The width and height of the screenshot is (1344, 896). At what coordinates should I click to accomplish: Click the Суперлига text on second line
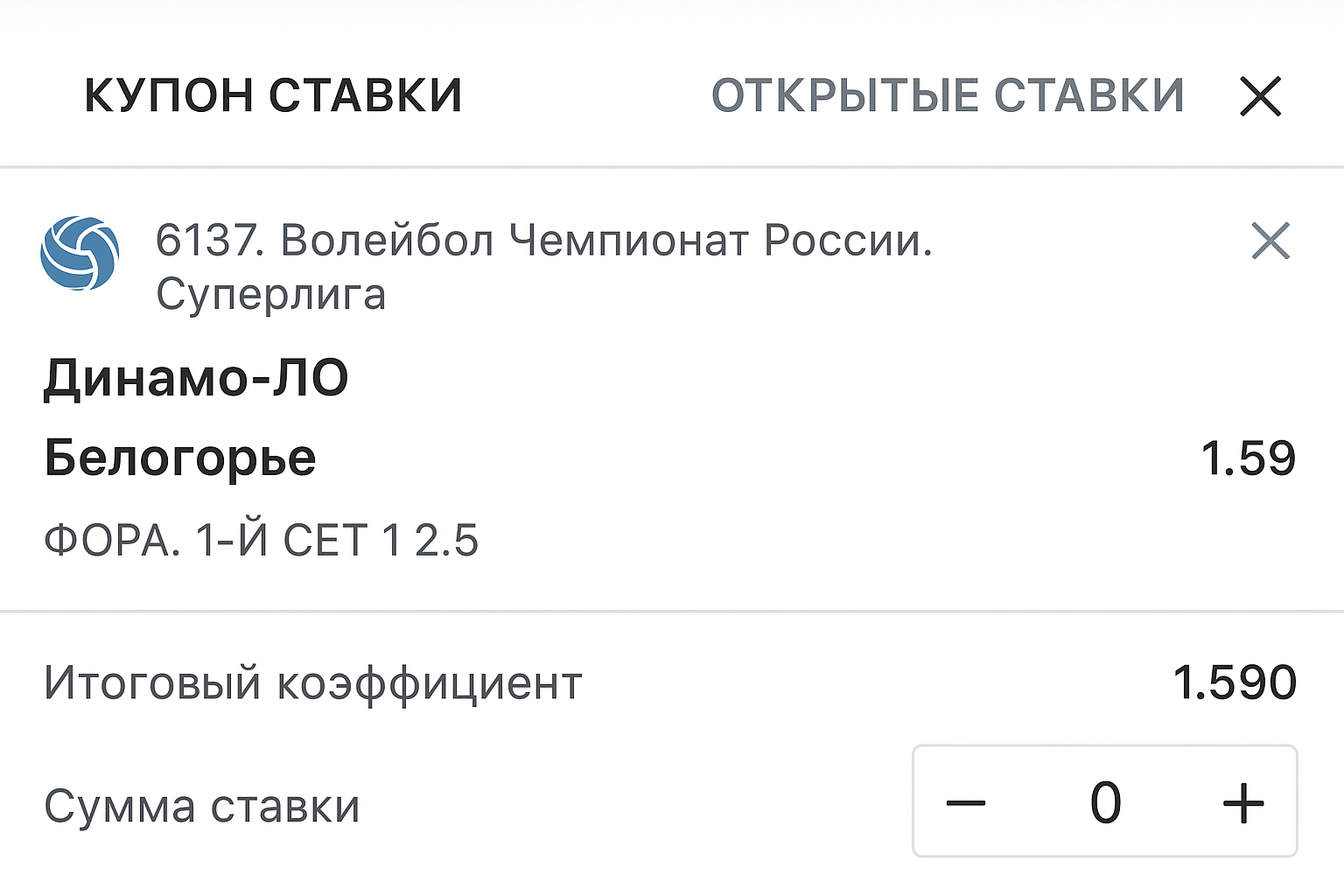(x=270, y=294)
